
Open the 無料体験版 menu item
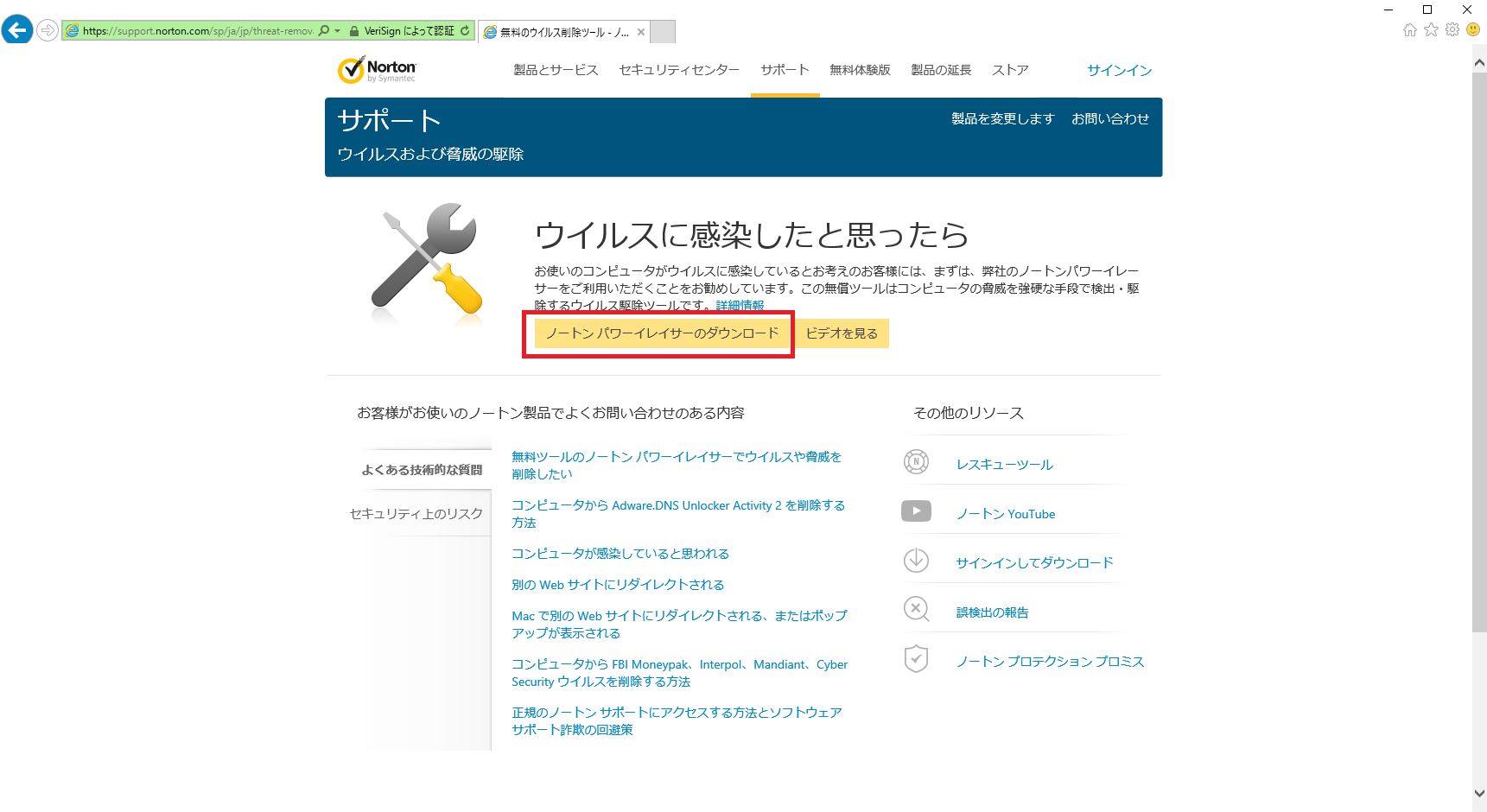click(x=860, y=70)
